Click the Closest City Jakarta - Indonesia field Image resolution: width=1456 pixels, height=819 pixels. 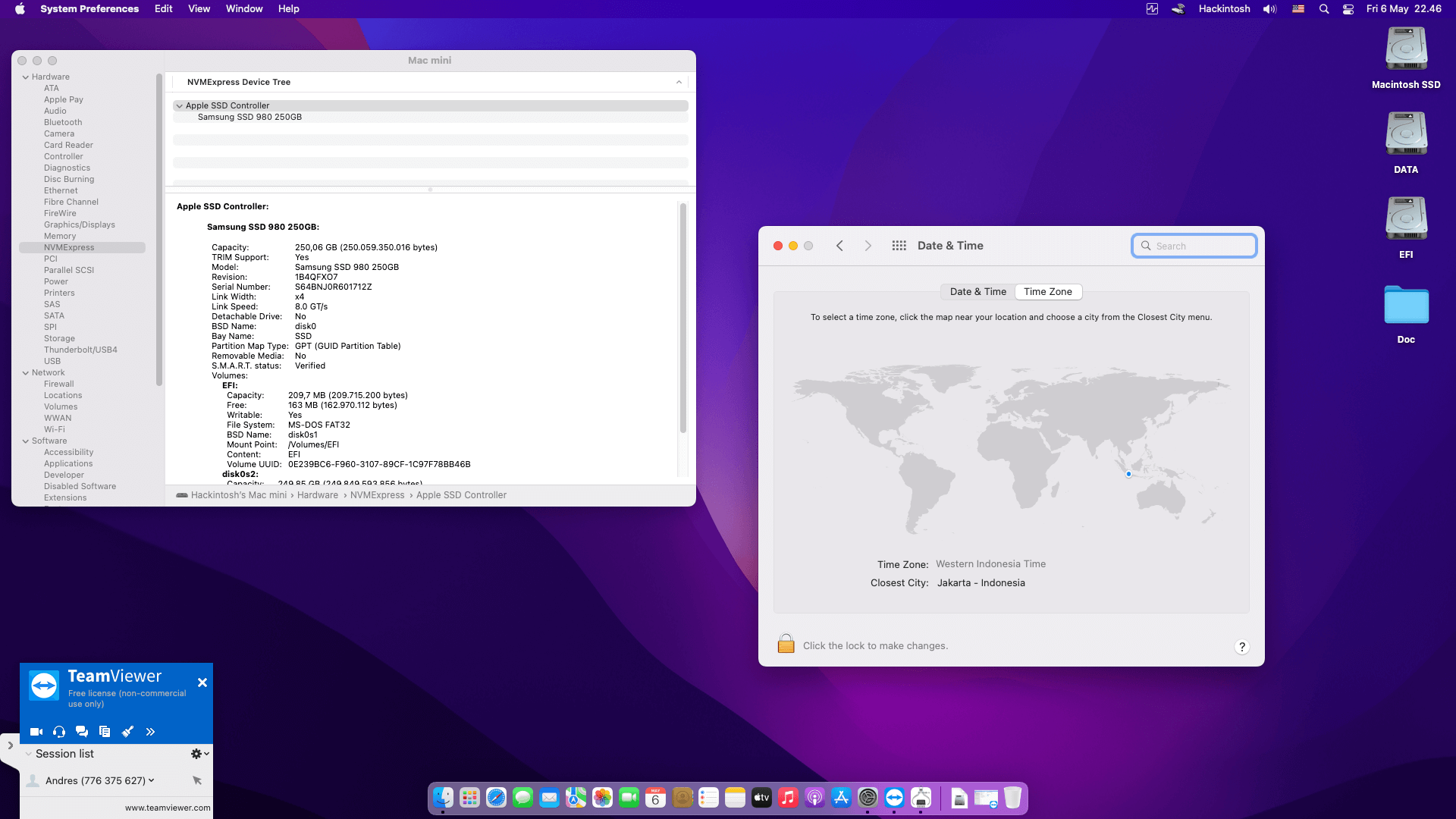pyautogui.click(x=981, y=583)
